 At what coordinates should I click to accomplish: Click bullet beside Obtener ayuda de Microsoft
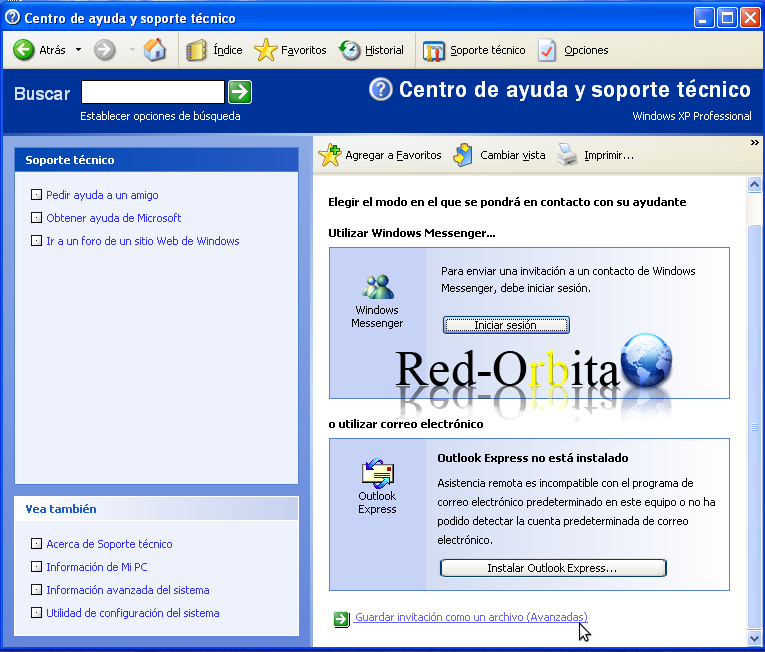click(x=36, y=218)
